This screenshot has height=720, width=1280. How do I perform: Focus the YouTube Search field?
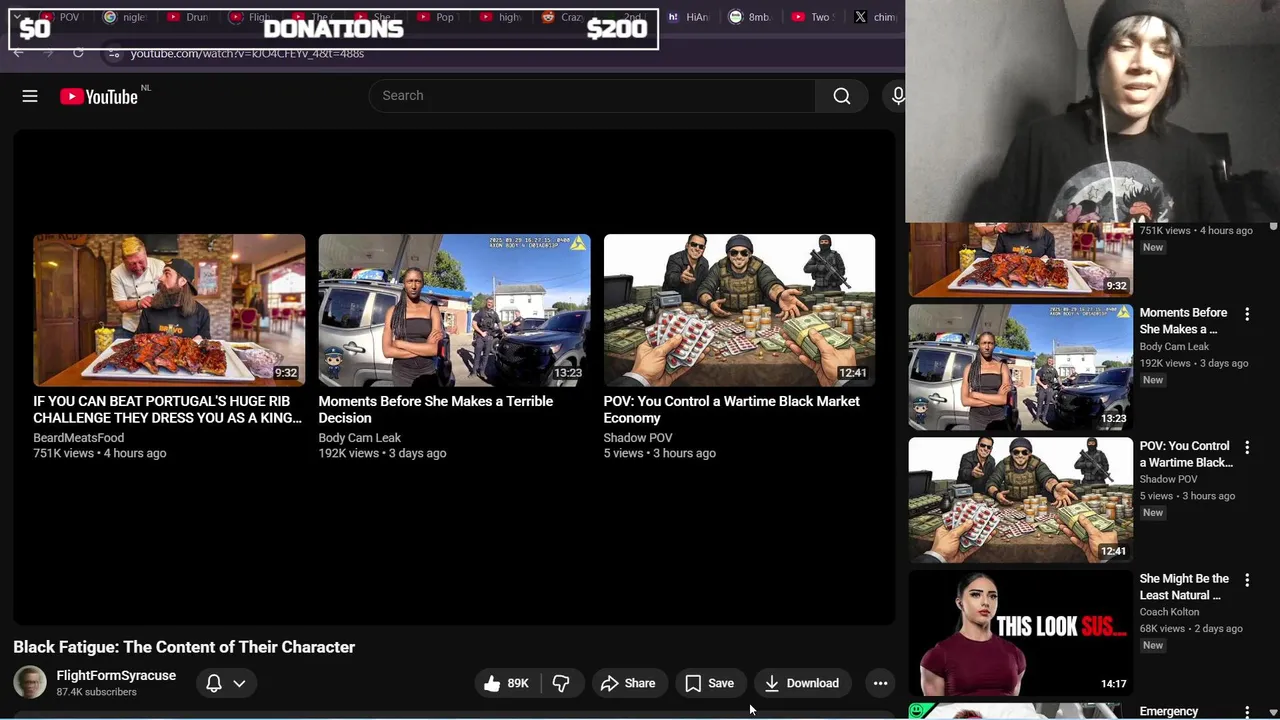[x=592, y=96]
